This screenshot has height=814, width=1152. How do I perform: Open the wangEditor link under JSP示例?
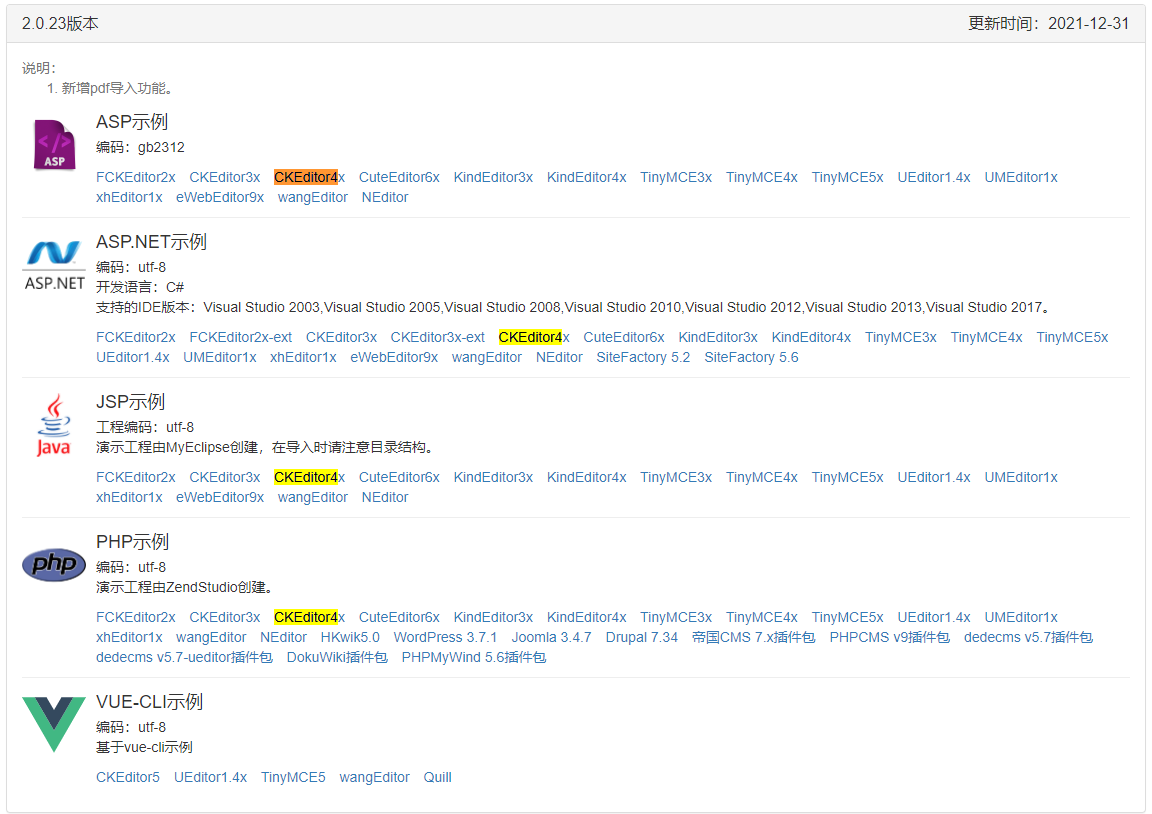pos(313,497)
